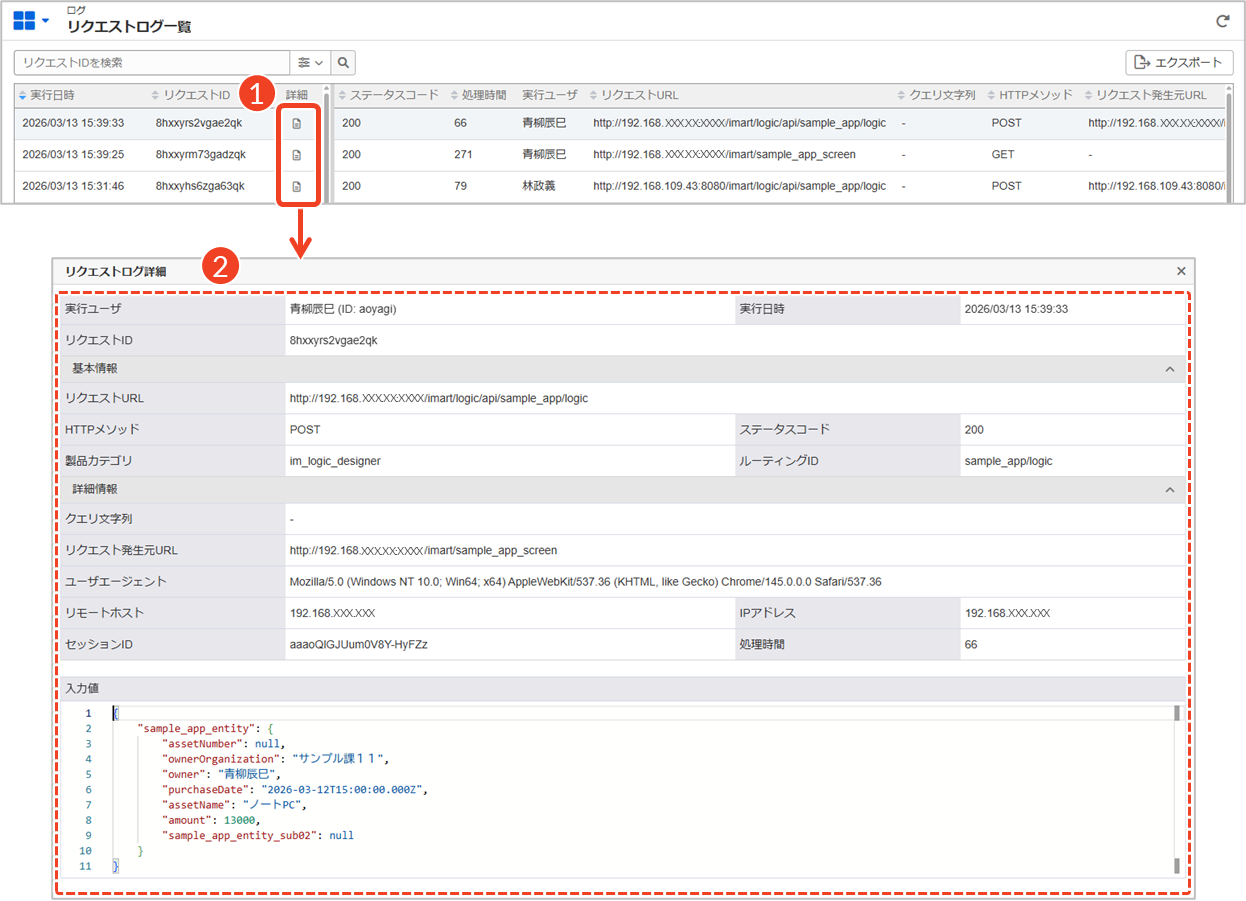
Task: Click the JSON editor vertical scrollbar
Action: pos(1177,790)
